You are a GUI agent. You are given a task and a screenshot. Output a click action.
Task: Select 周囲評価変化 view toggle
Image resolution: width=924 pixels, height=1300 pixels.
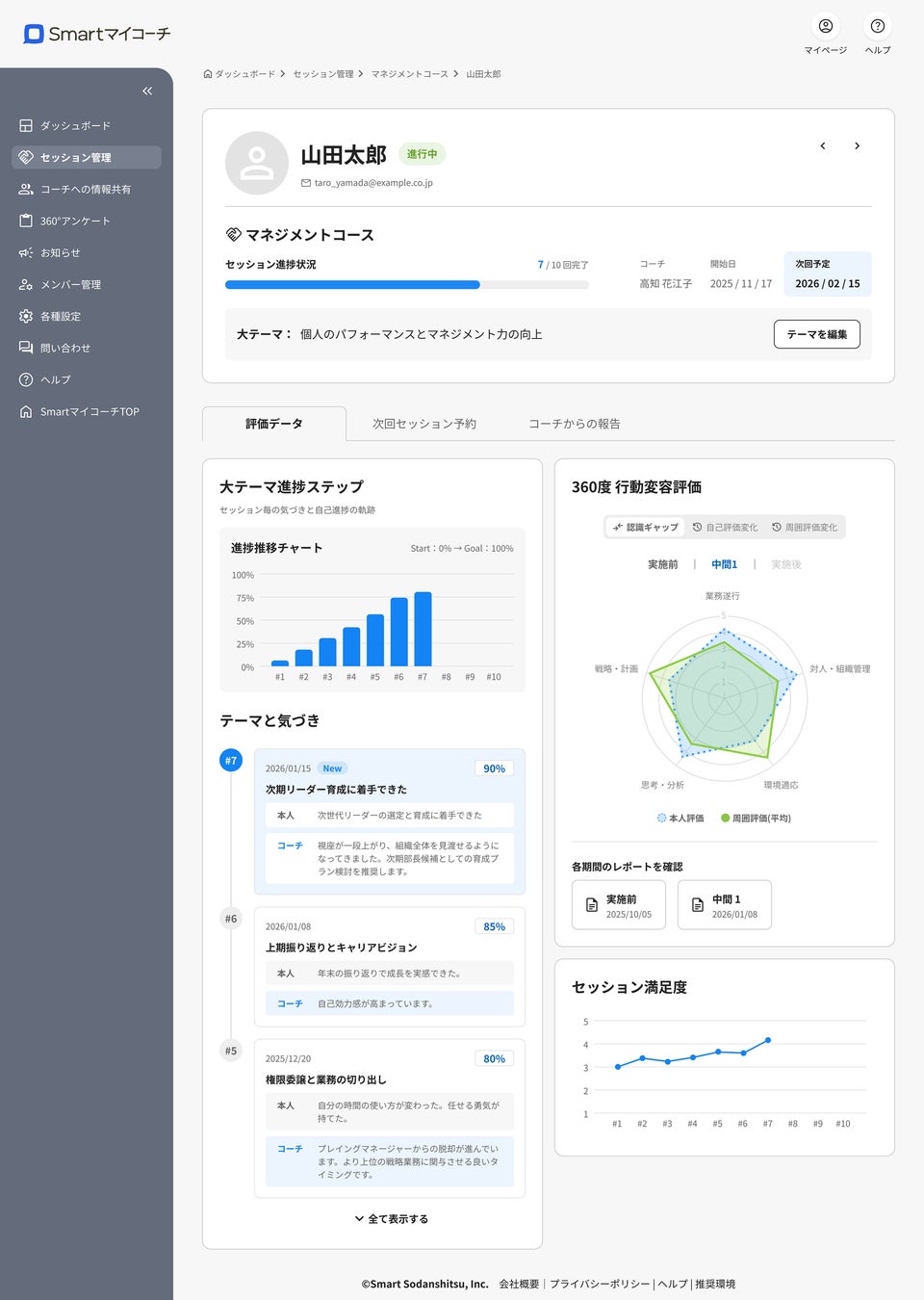click(x=805, y=527)
